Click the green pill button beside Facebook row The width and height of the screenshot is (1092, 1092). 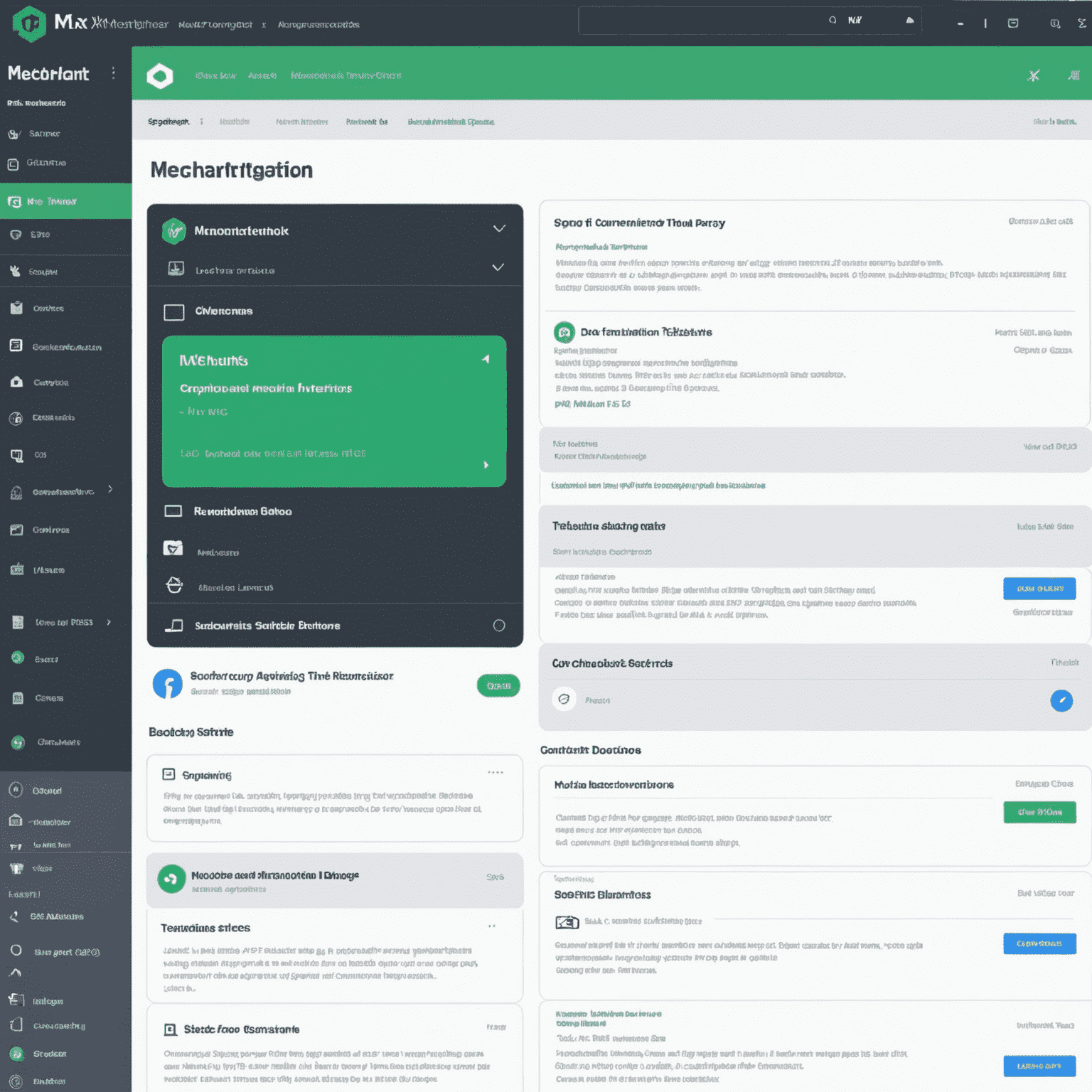tap(498, 685)
